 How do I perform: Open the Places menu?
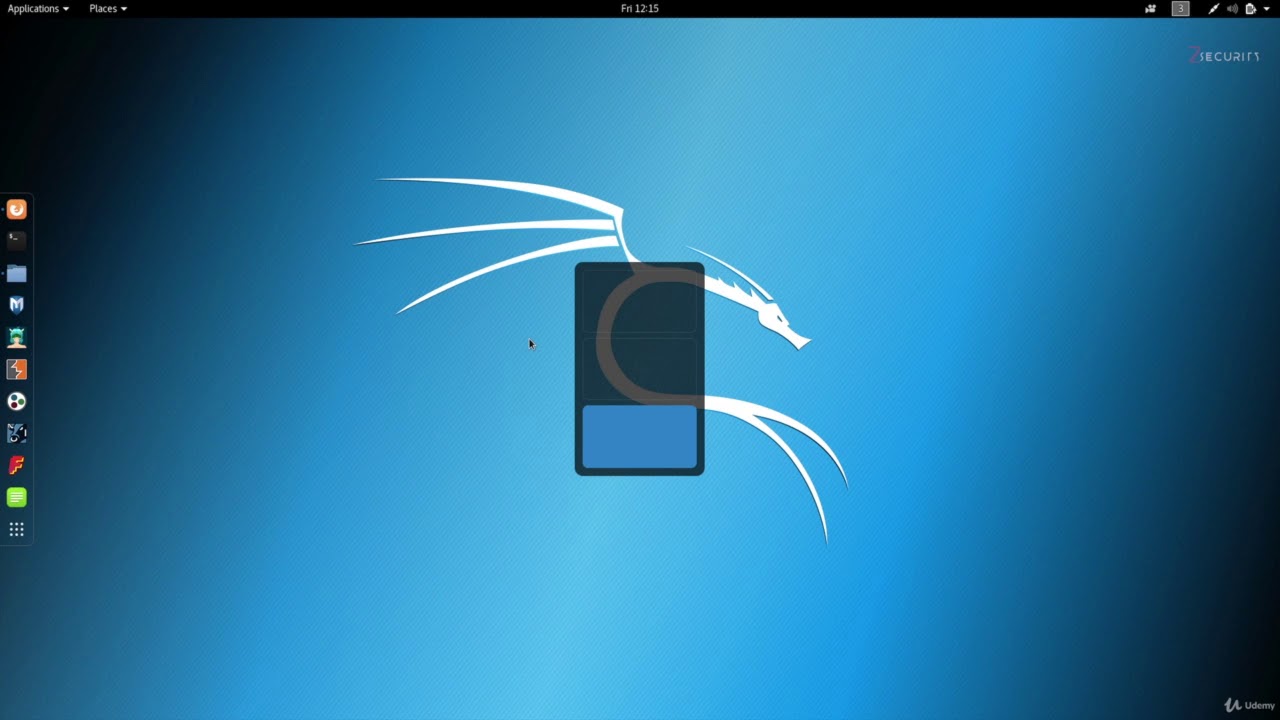coord(108,8)
